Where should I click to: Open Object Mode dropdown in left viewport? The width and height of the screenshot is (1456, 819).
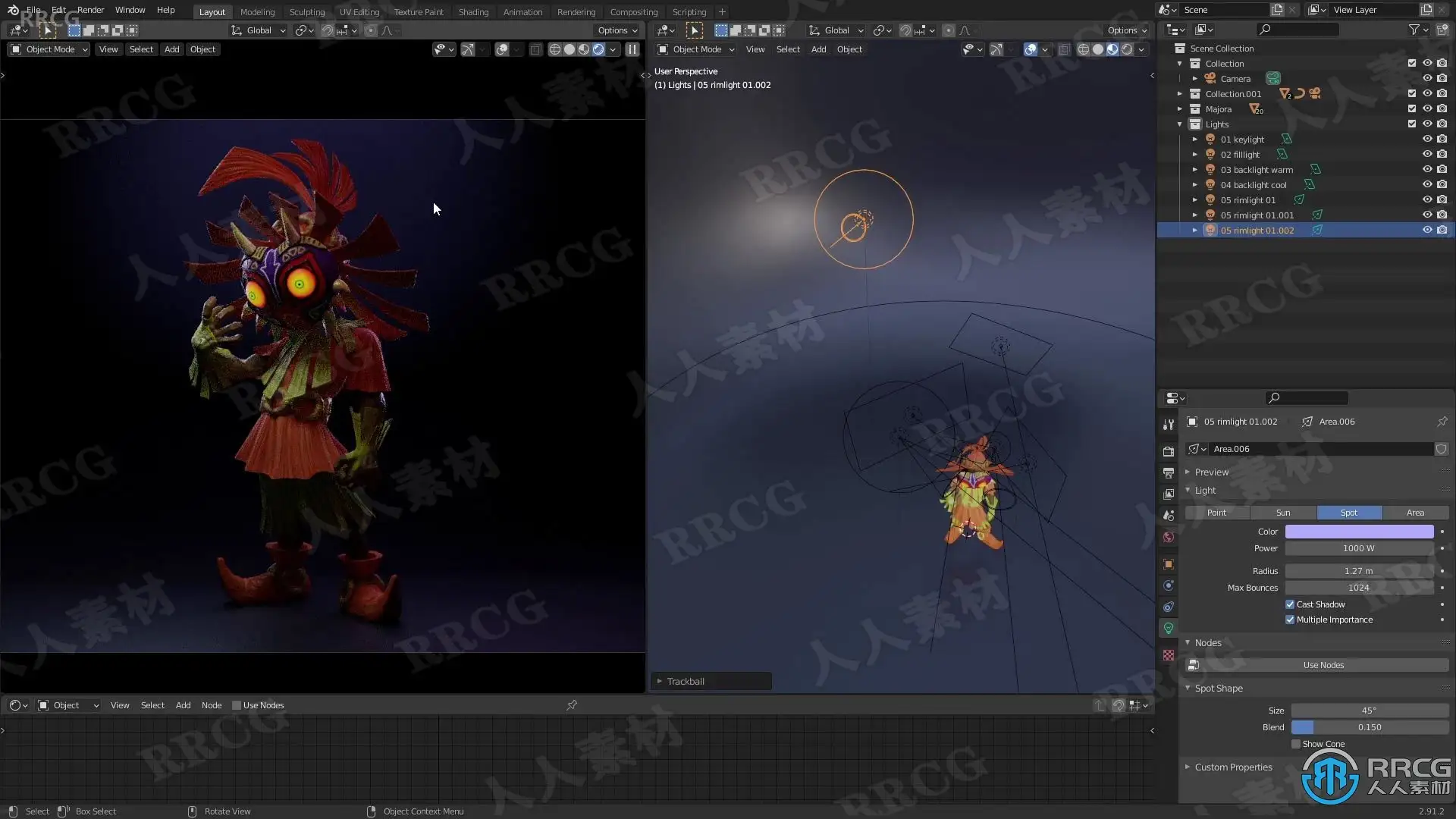click(49, 49)
